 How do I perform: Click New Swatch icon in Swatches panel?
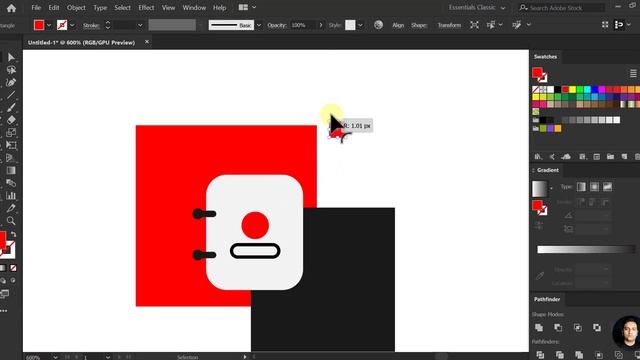(x=624, y=157)
